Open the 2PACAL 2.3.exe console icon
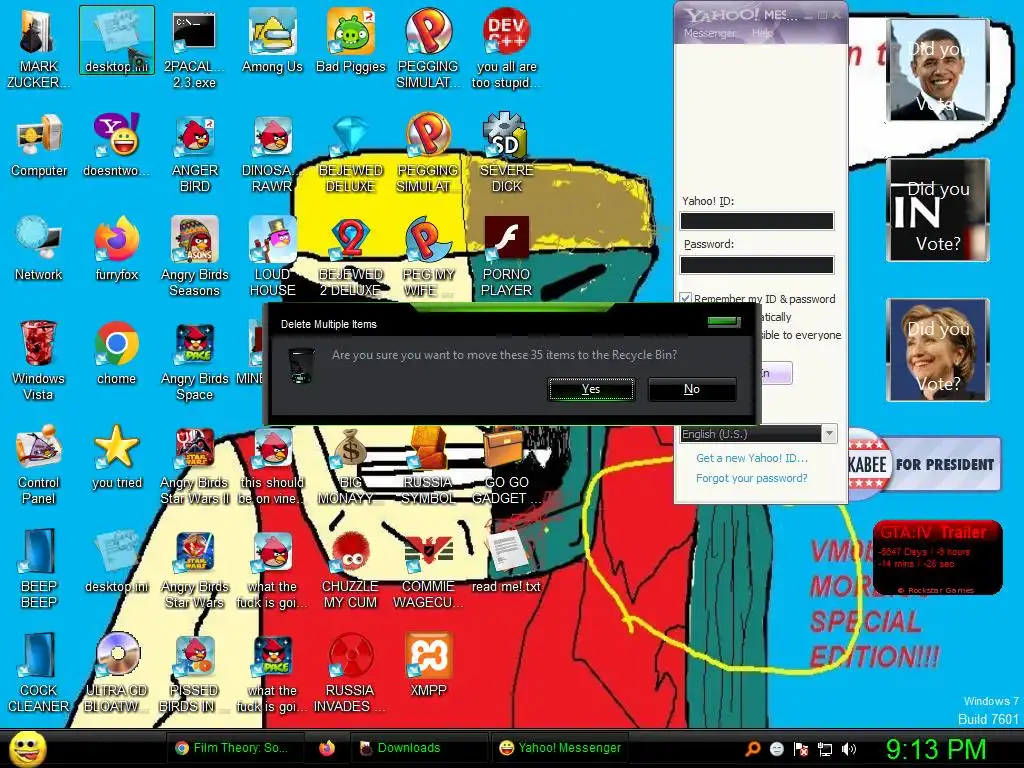This screenshot has width=1024, height=768. click(x=195, y=50)
